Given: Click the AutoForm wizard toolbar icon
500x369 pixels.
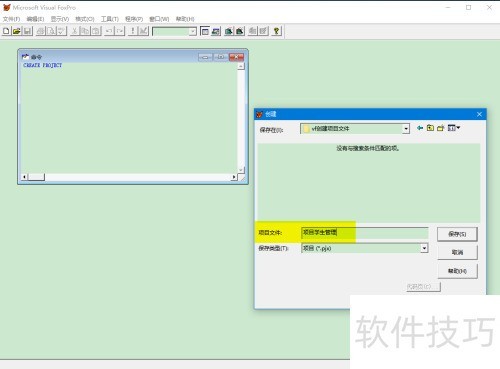Looking at the screenshot, I should pos(253,31).
